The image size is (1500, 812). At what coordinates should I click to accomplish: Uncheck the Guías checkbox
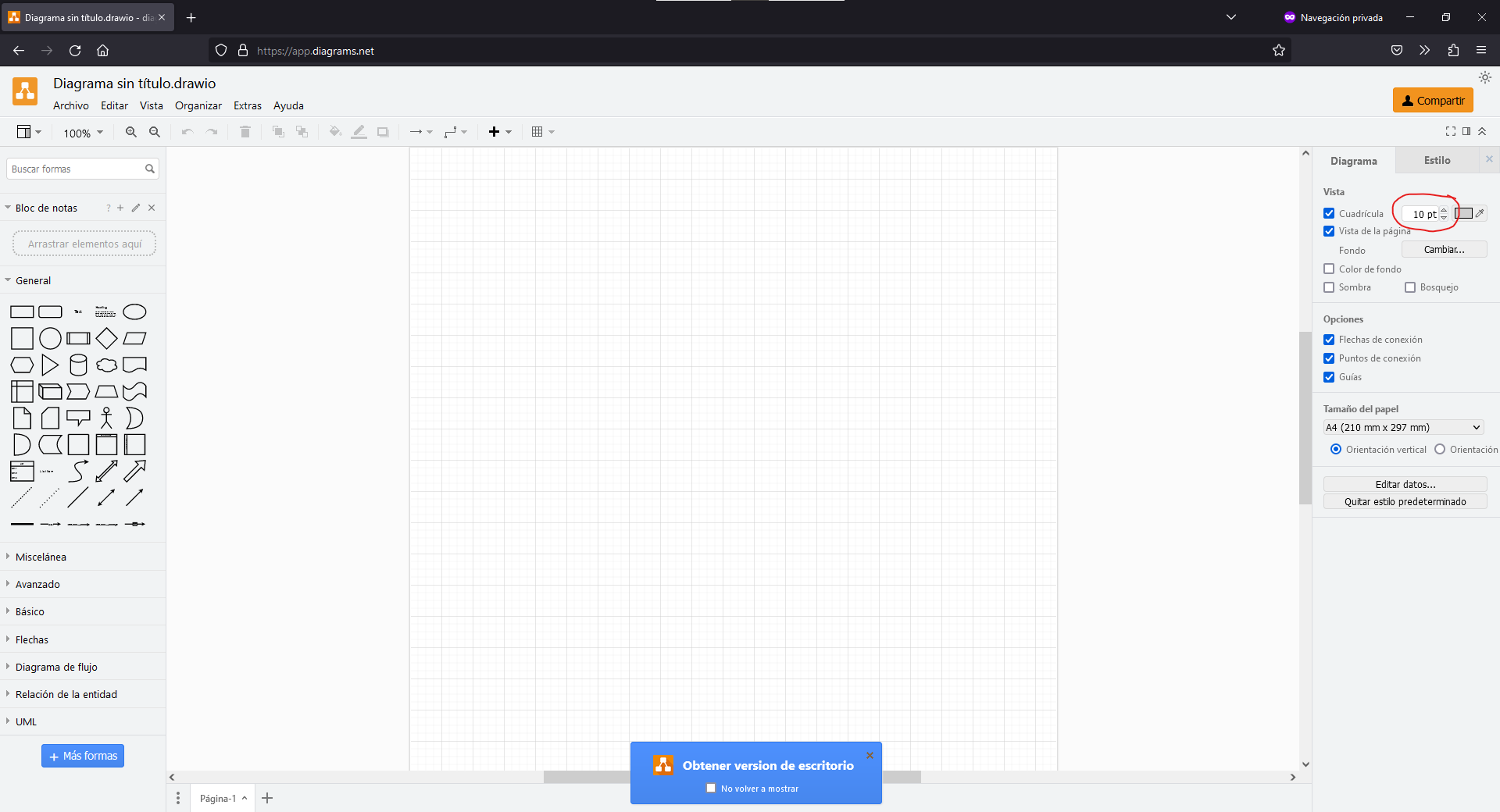(1329, 377)
